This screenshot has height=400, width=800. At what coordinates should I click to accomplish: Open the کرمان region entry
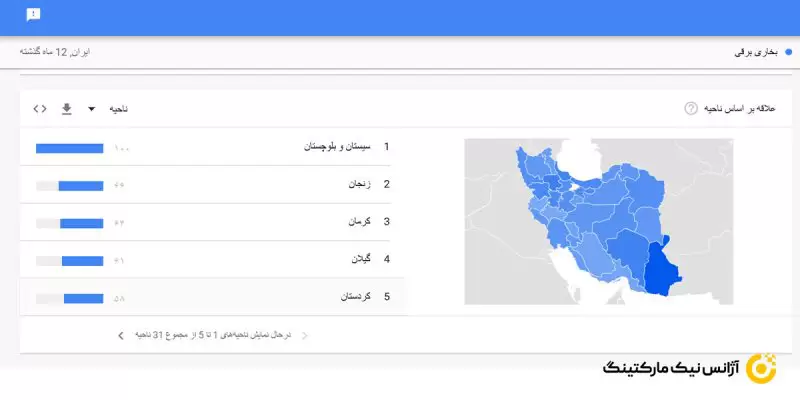pyautogui.click(x=358, y=221)
